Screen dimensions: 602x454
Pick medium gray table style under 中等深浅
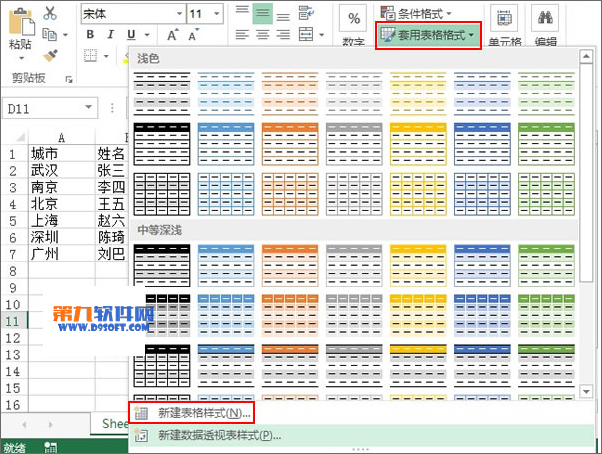pyautogui.click(x=354, y=266)
